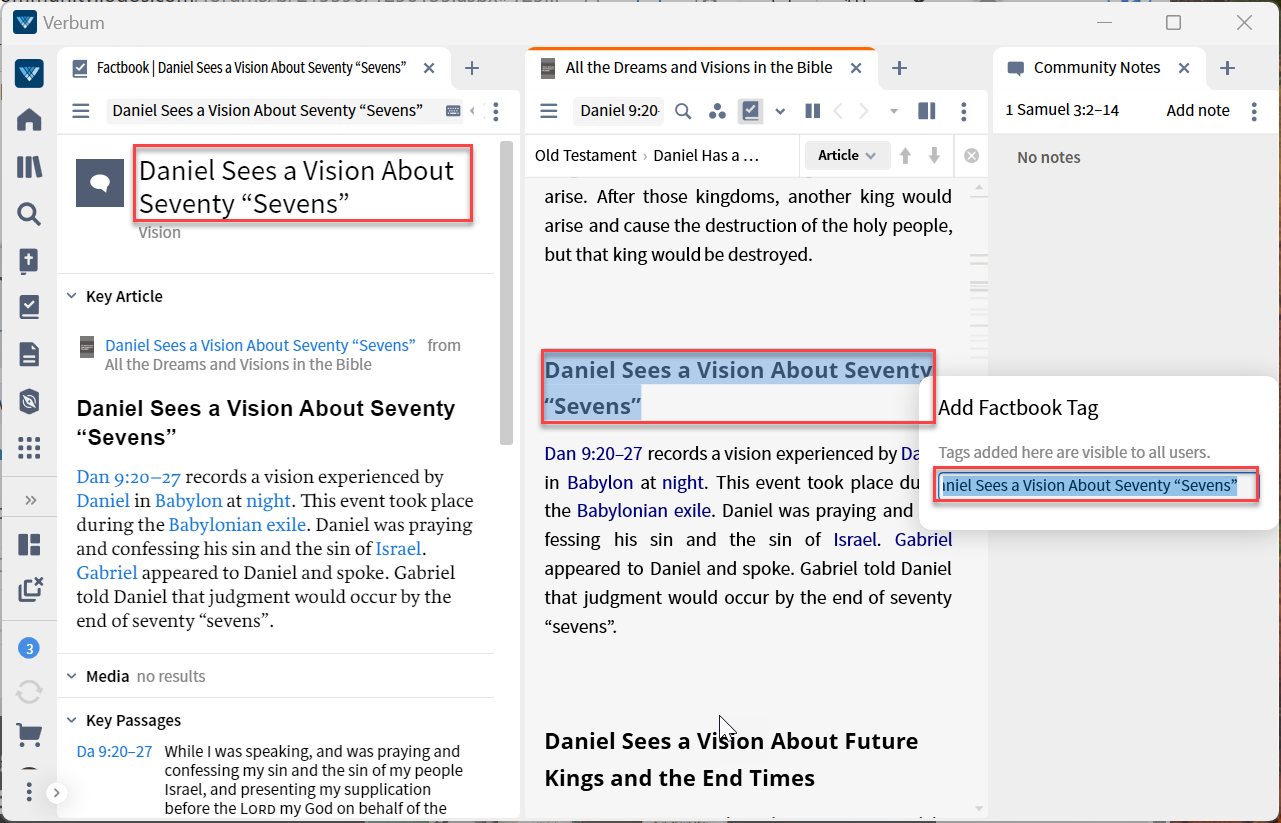Click the Add Factbook Tag text field
Viewport: 1281px width, 823px height.
(1096, 485)
